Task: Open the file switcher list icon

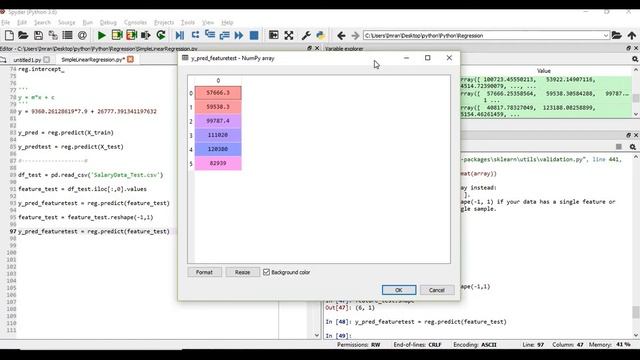Action: click(67, 36)
